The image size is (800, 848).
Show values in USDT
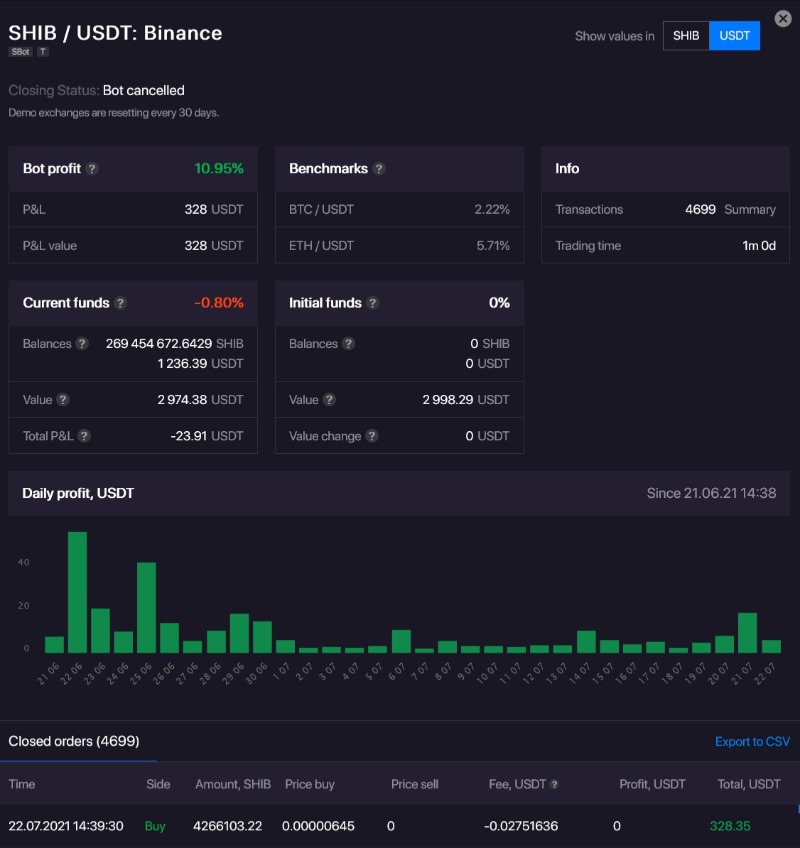tap(734, 36)
